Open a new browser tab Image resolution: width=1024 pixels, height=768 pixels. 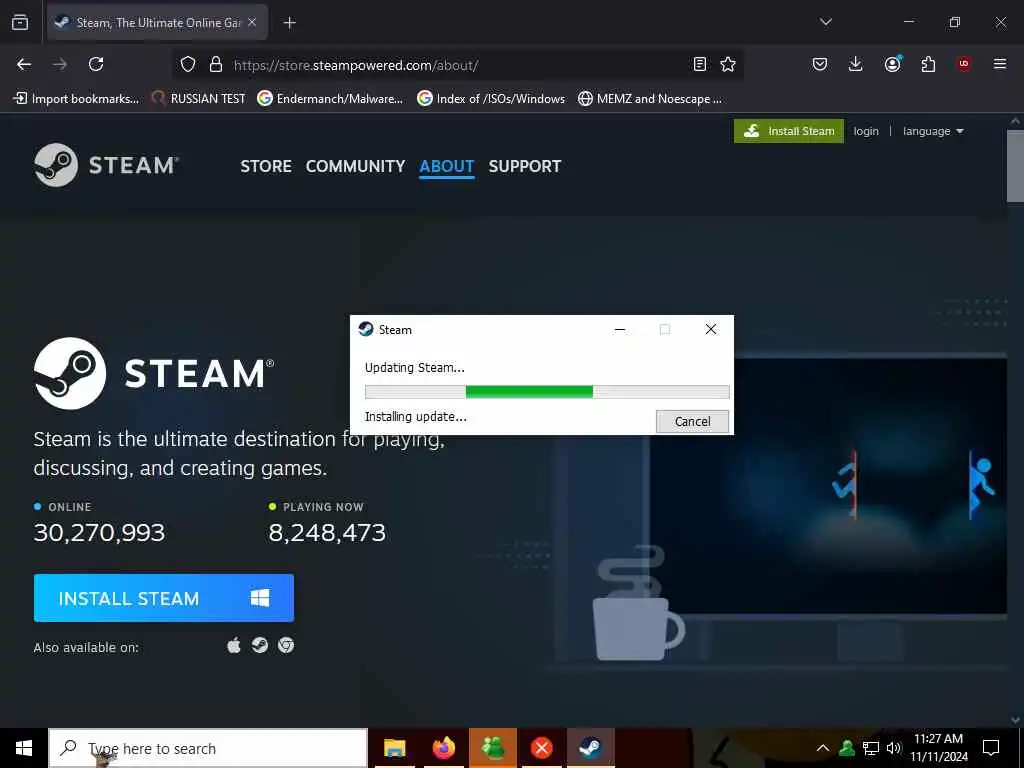pos(289,23)
